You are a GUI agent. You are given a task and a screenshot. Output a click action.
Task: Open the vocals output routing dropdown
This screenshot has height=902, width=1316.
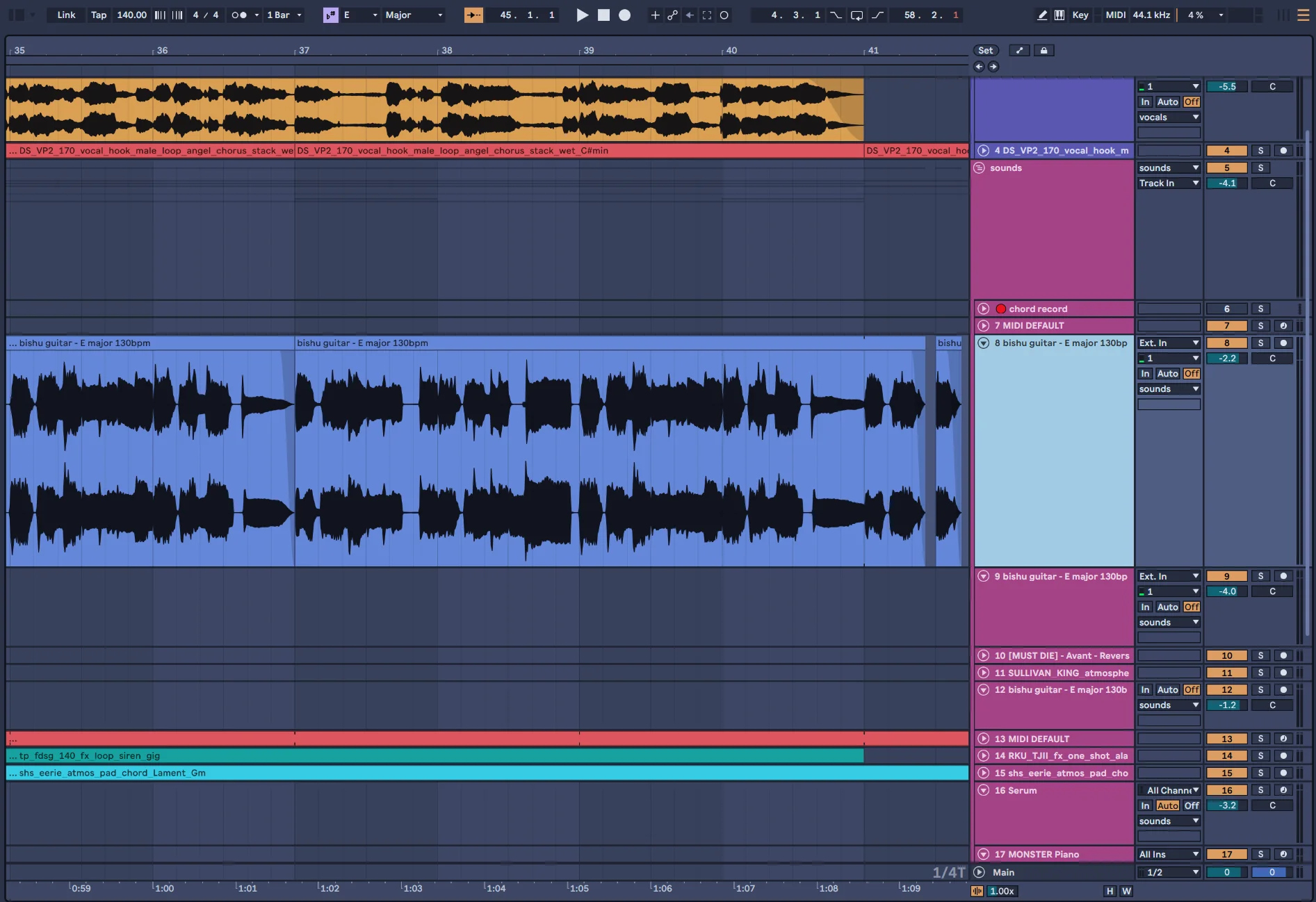1169,117
